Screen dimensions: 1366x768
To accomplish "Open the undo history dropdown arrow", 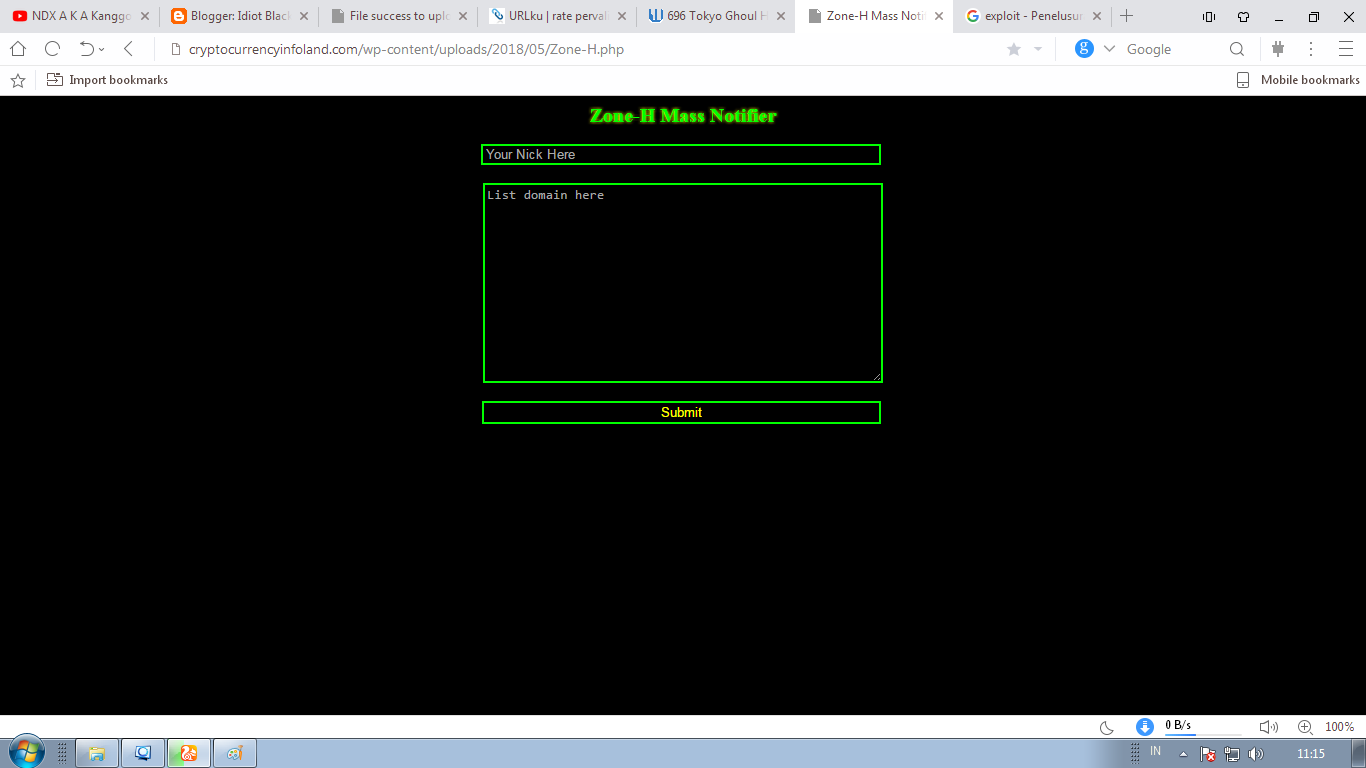I will [x=100, y=48].
